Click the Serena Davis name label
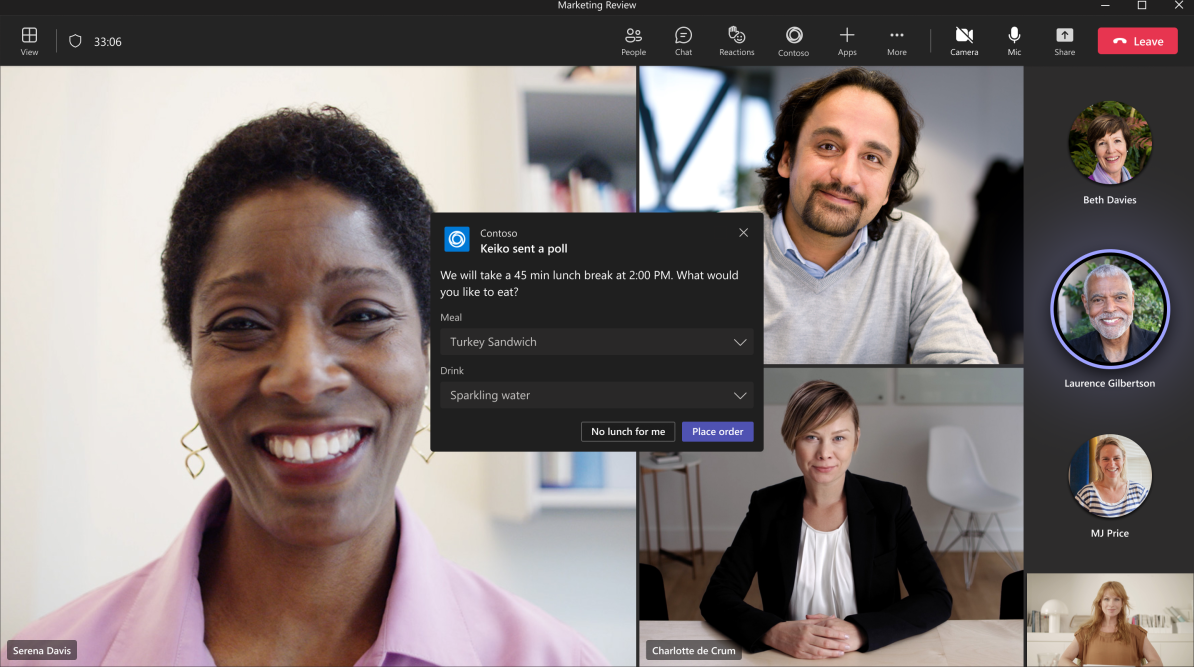The height and width of the screenshot is (667, 1194). point(42,650)
